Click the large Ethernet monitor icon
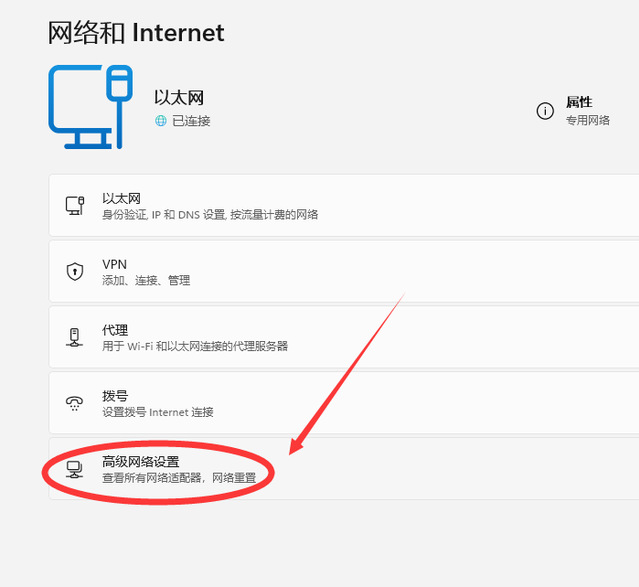The width and height of the screenshot is (639, 587). click(90, 107)
